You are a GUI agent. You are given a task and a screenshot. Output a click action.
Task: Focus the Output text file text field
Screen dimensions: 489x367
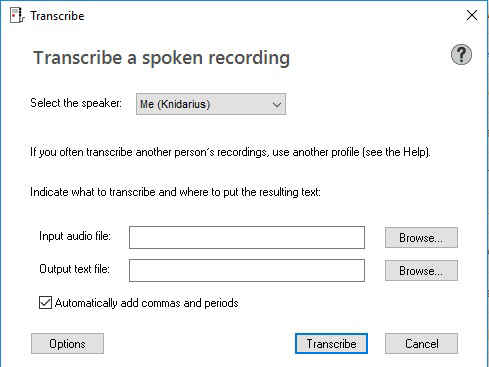(x=247, y=270)
